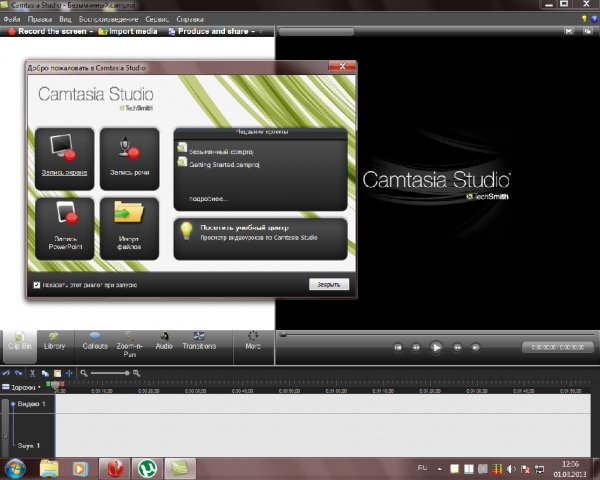The image size is (600, 480).
Task: Open the Правка menu
Action: (x=40, y=19)
